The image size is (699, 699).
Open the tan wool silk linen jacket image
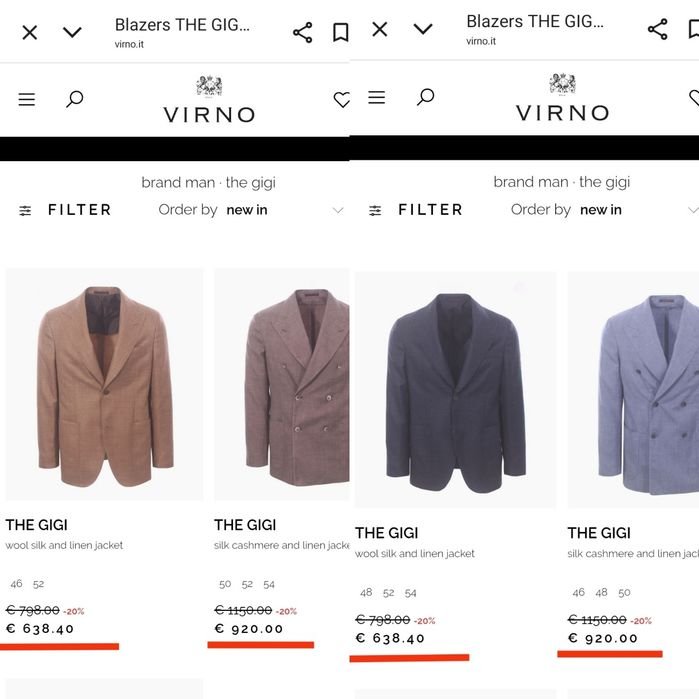click(104, 384)
